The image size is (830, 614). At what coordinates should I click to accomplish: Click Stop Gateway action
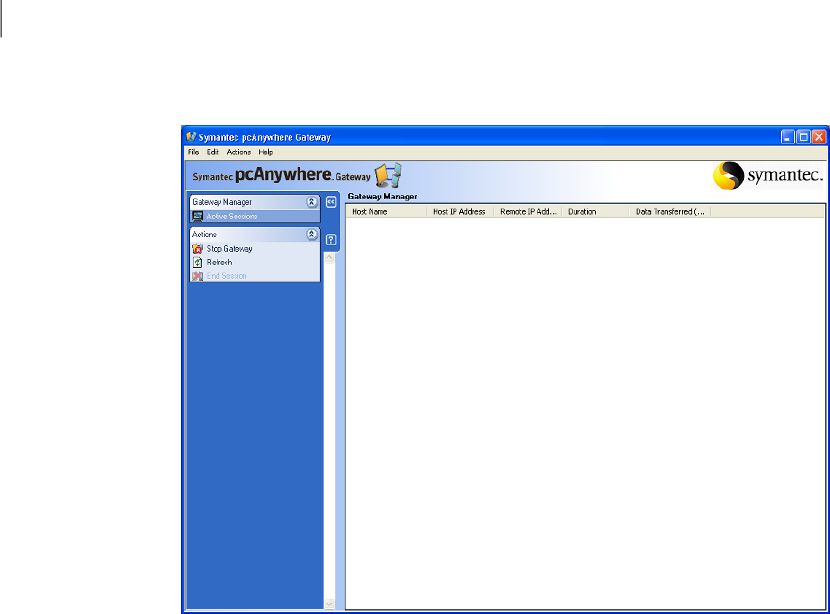(229, 248)
